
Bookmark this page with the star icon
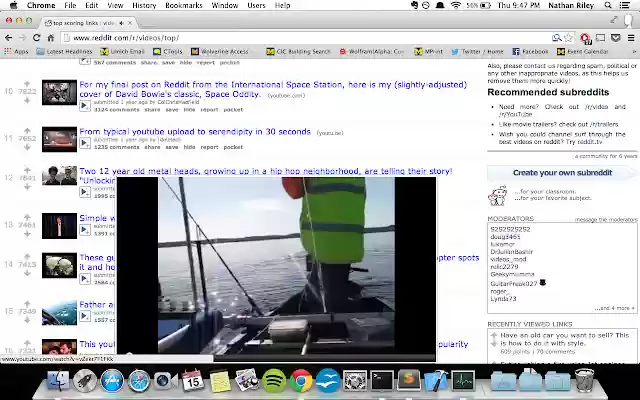(x=568, y=38)
